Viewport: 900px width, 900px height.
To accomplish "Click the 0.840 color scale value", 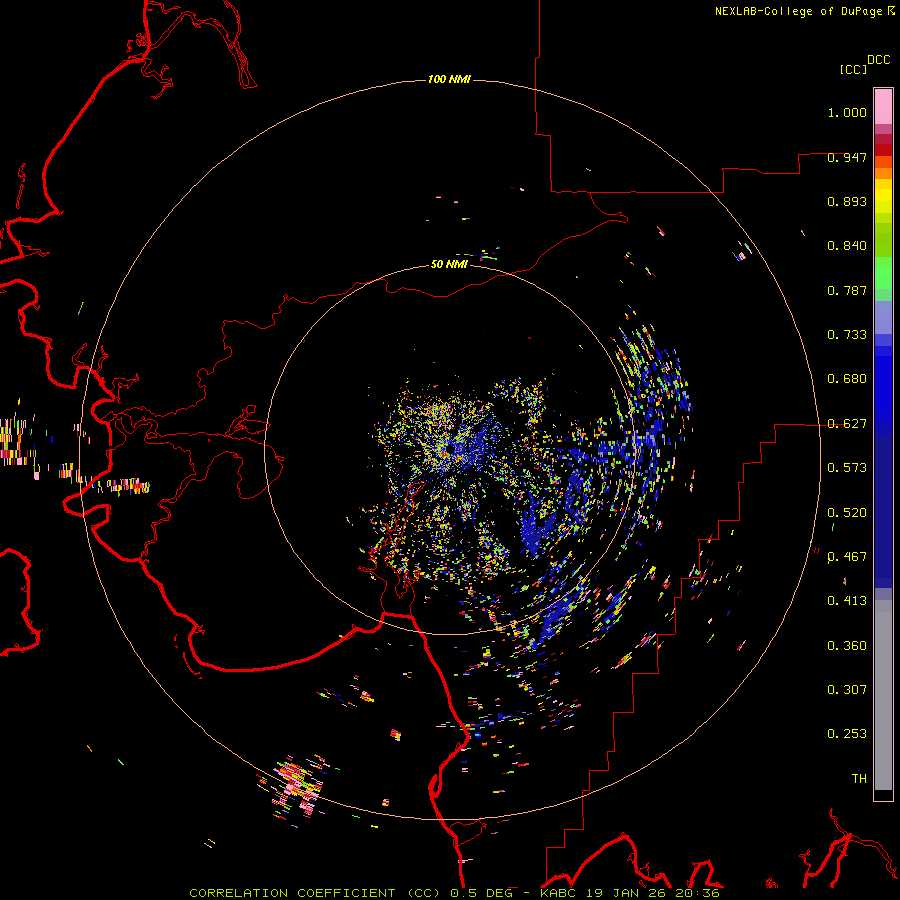I will pos(847,246).
